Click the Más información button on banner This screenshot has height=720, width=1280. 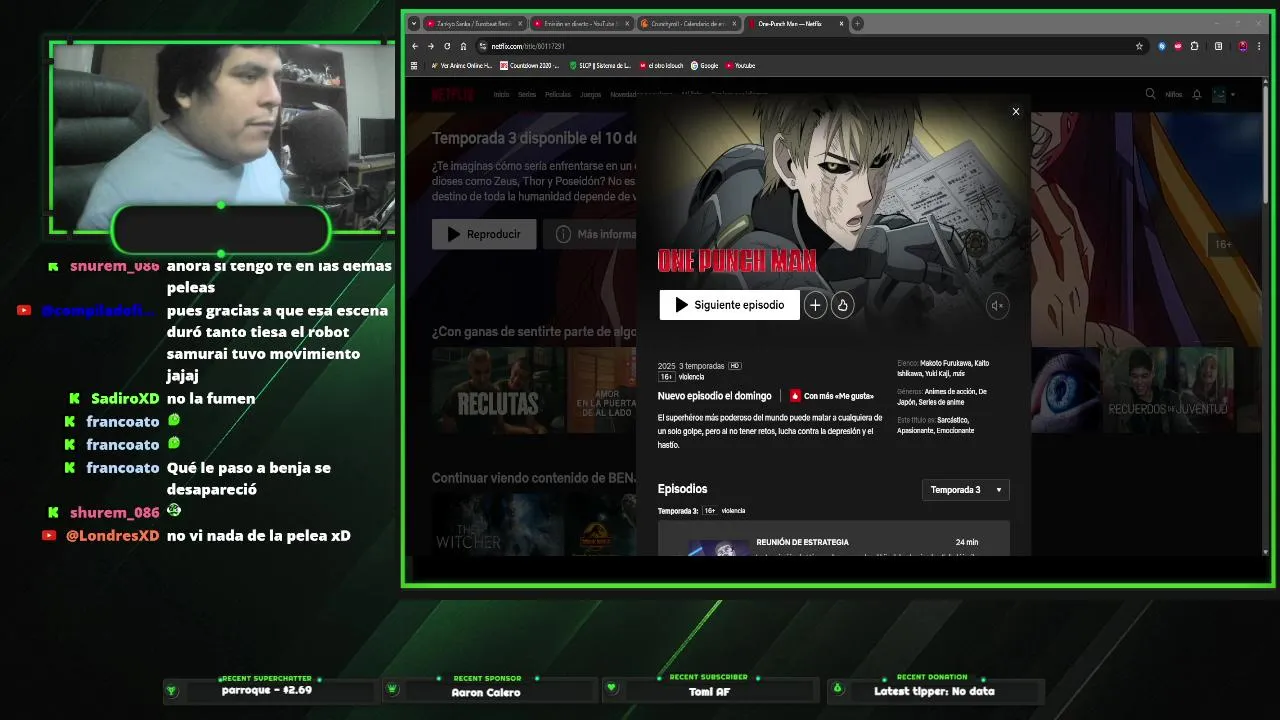(x=590, y=234)
